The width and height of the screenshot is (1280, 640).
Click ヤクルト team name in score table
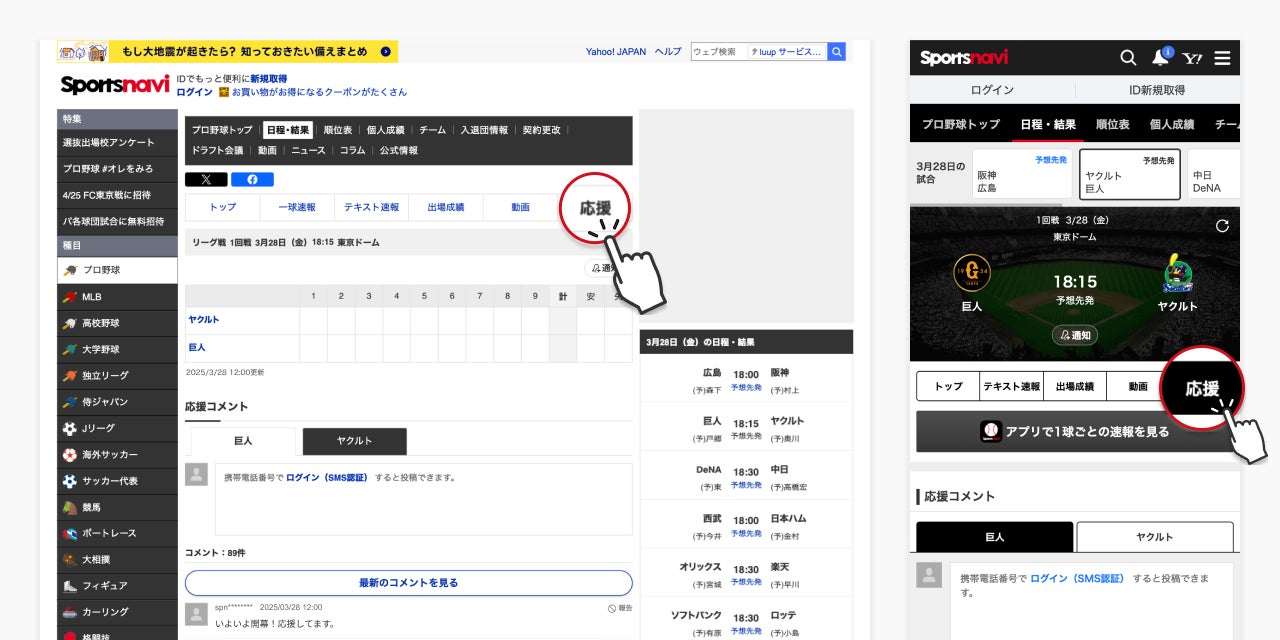(x=203, y=320)
